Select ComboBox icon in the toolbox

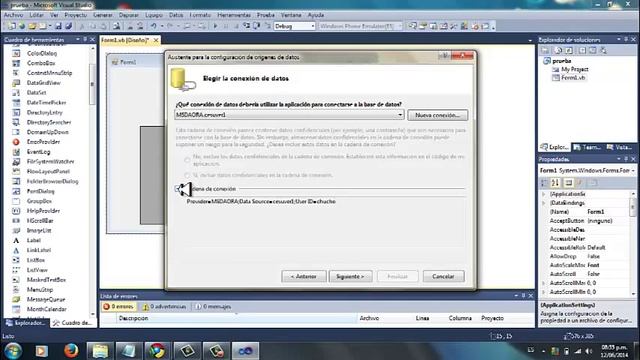coord(16,63)
